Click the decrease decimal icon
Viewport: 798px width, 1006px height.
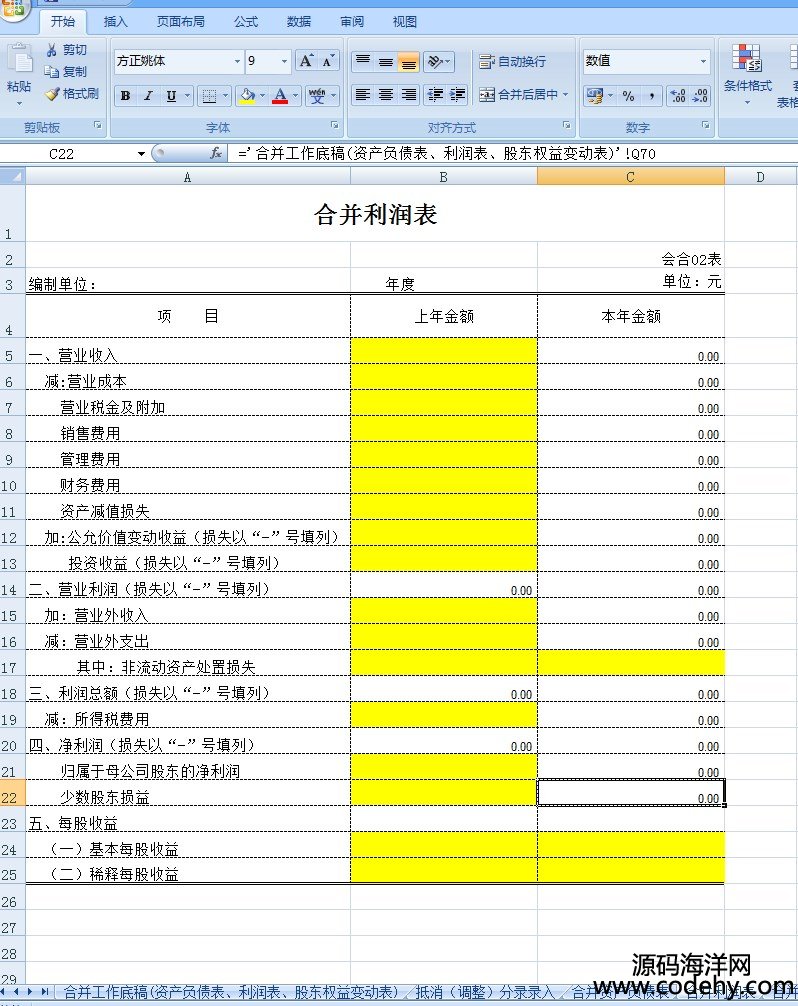(x=700, y=96)
